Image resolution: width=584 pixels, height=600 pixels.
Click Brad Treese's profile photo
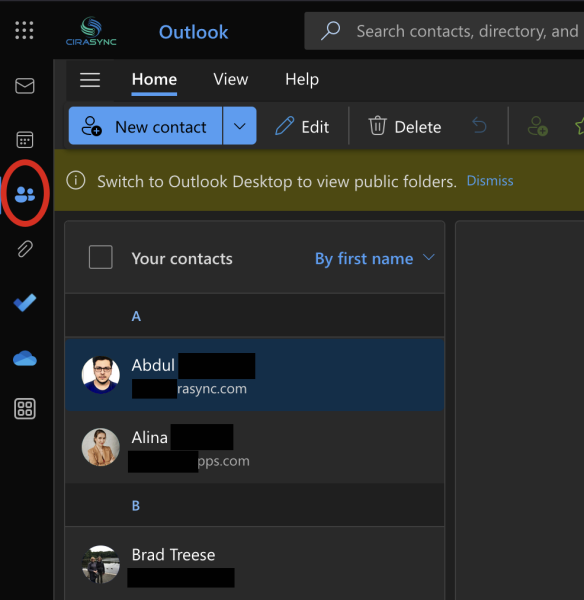point(101,564)
